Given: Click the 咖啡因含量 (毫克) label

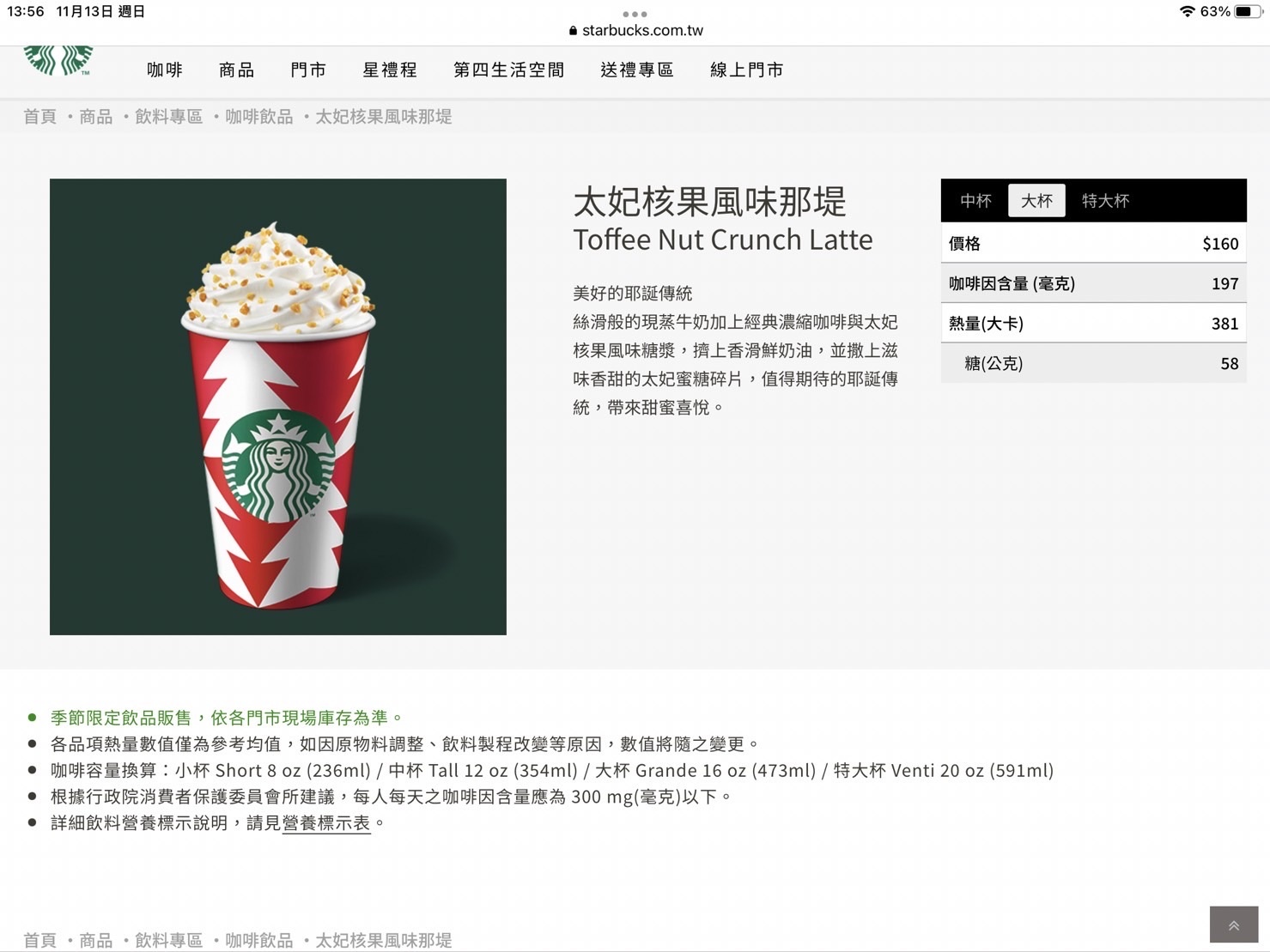Looking at the screenshot, I should pyautogui.click(x=1012, y=284).
